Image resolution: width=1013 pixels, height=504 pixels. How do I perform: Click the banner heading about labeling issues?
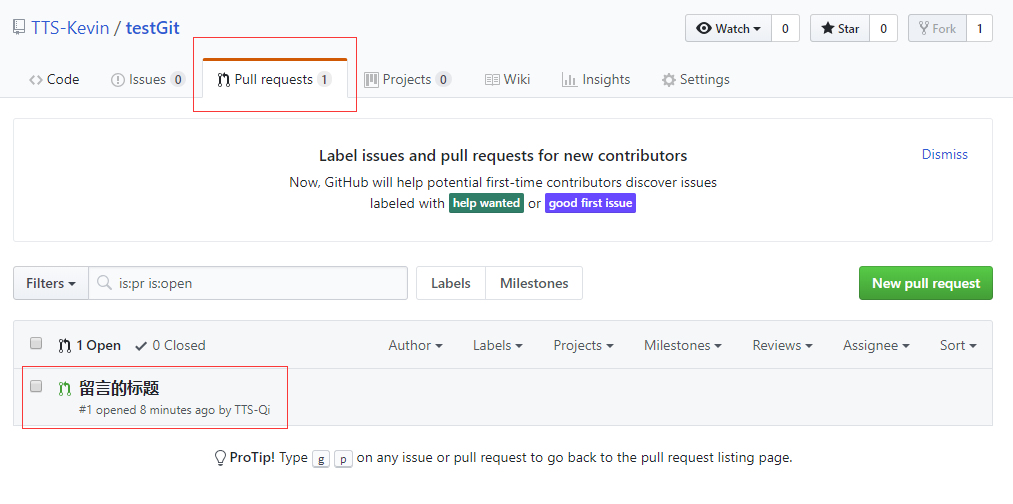503,156
